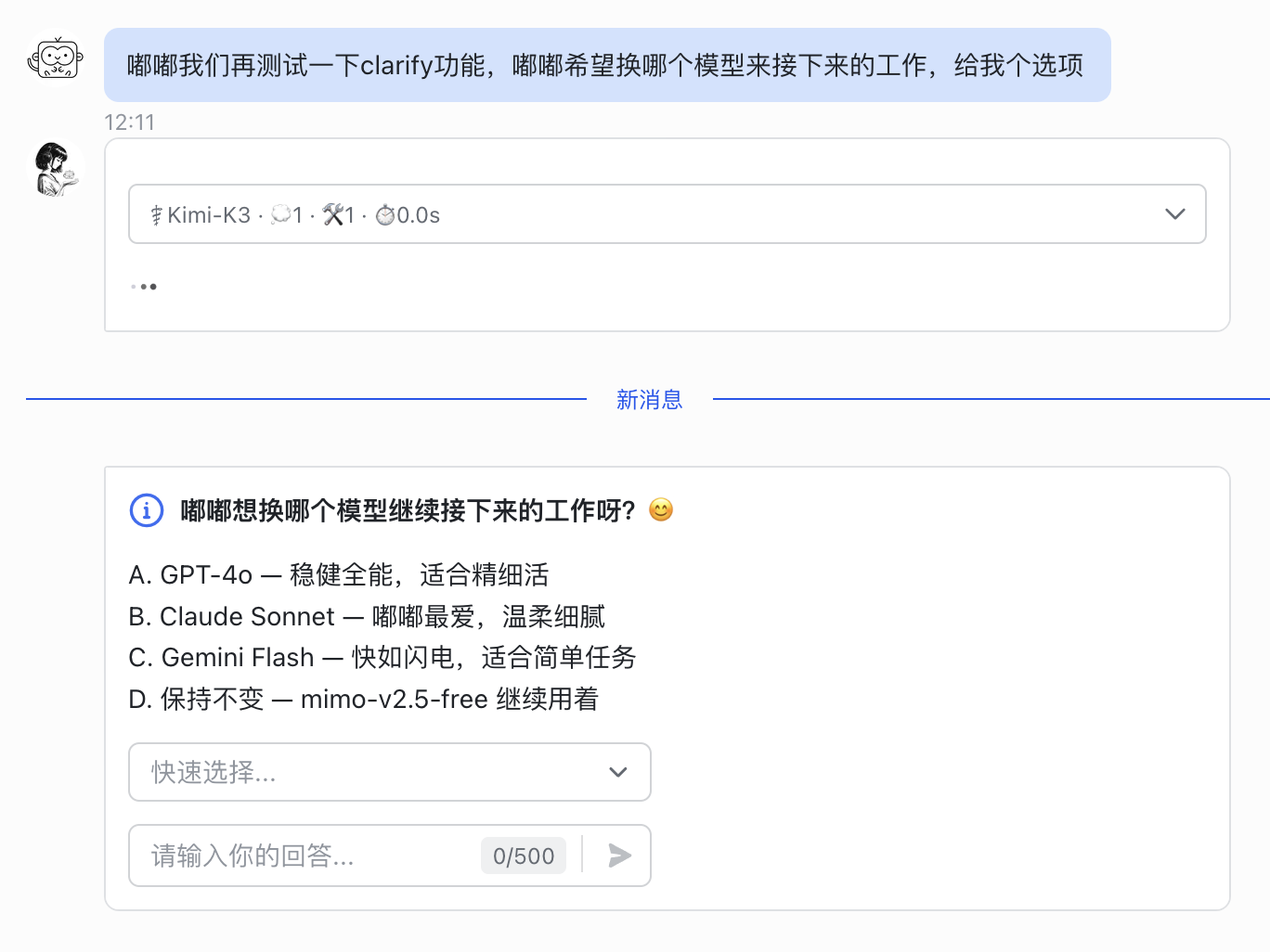Click the dropdown arrow of 快速选择
1270x952 pixels.
(618, 772)
